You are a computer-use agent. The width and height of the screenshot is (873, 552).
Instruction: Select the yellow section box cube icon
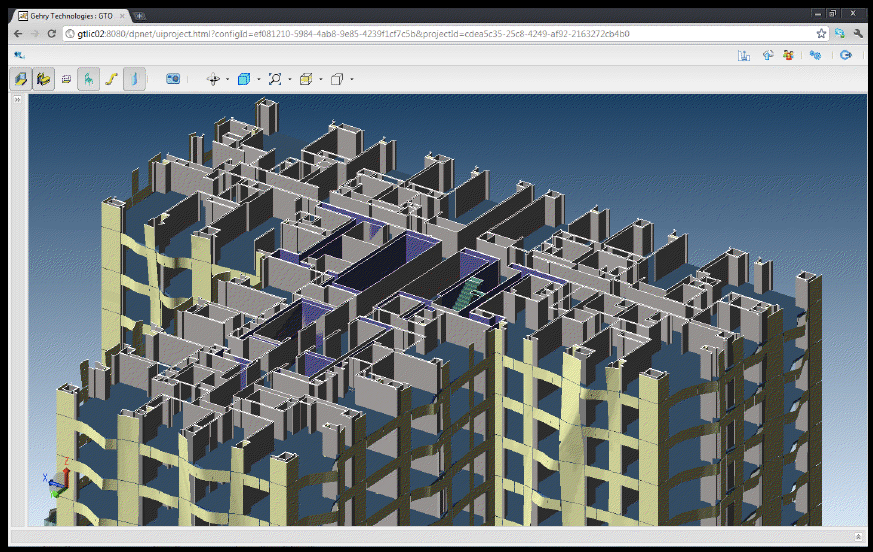(x=306, y=79)
